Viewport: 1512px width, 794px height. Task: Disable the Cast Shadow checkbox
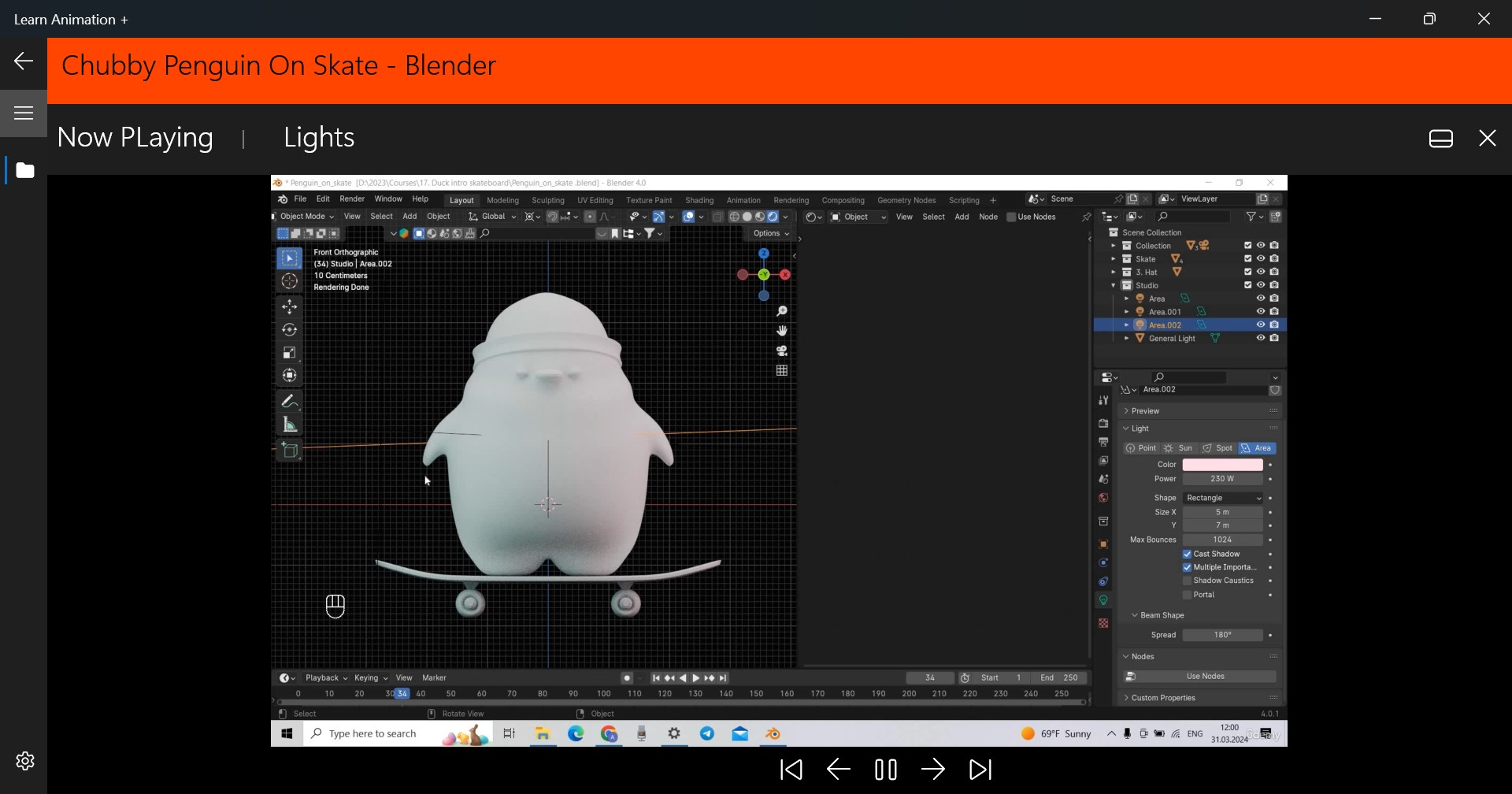coord(1187,554)
